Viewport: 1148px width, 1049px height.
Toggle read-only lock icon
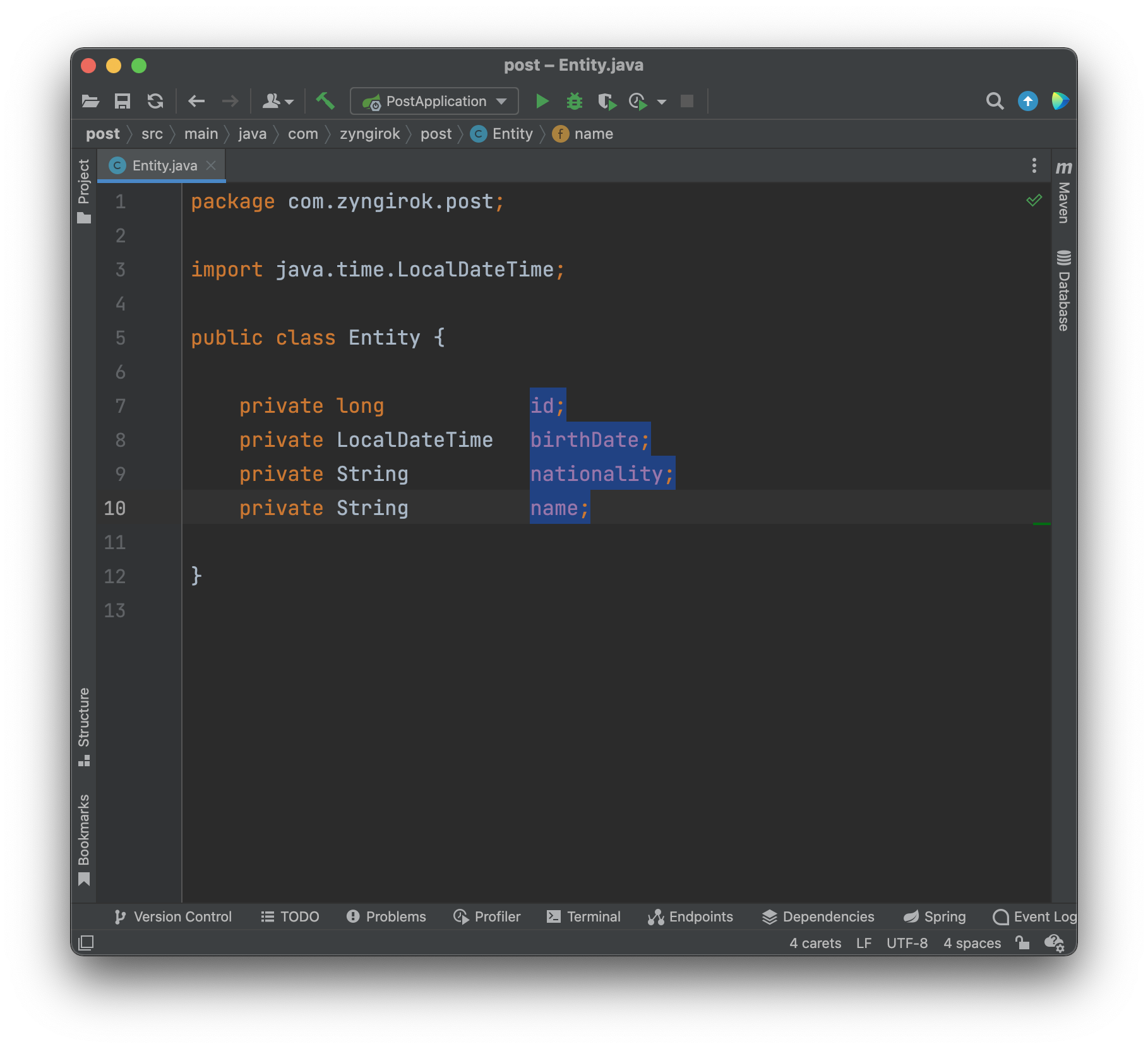coord(1022,943)
